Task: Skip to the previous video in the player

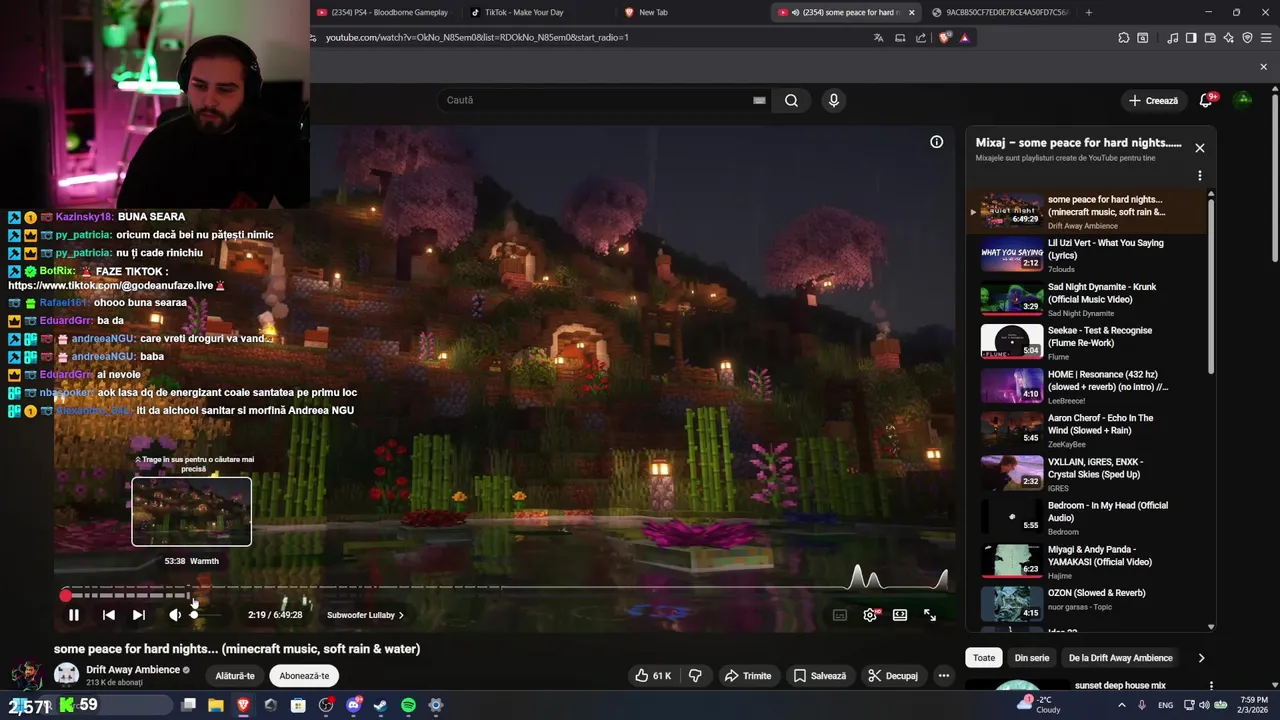Action: click(109, 615)
